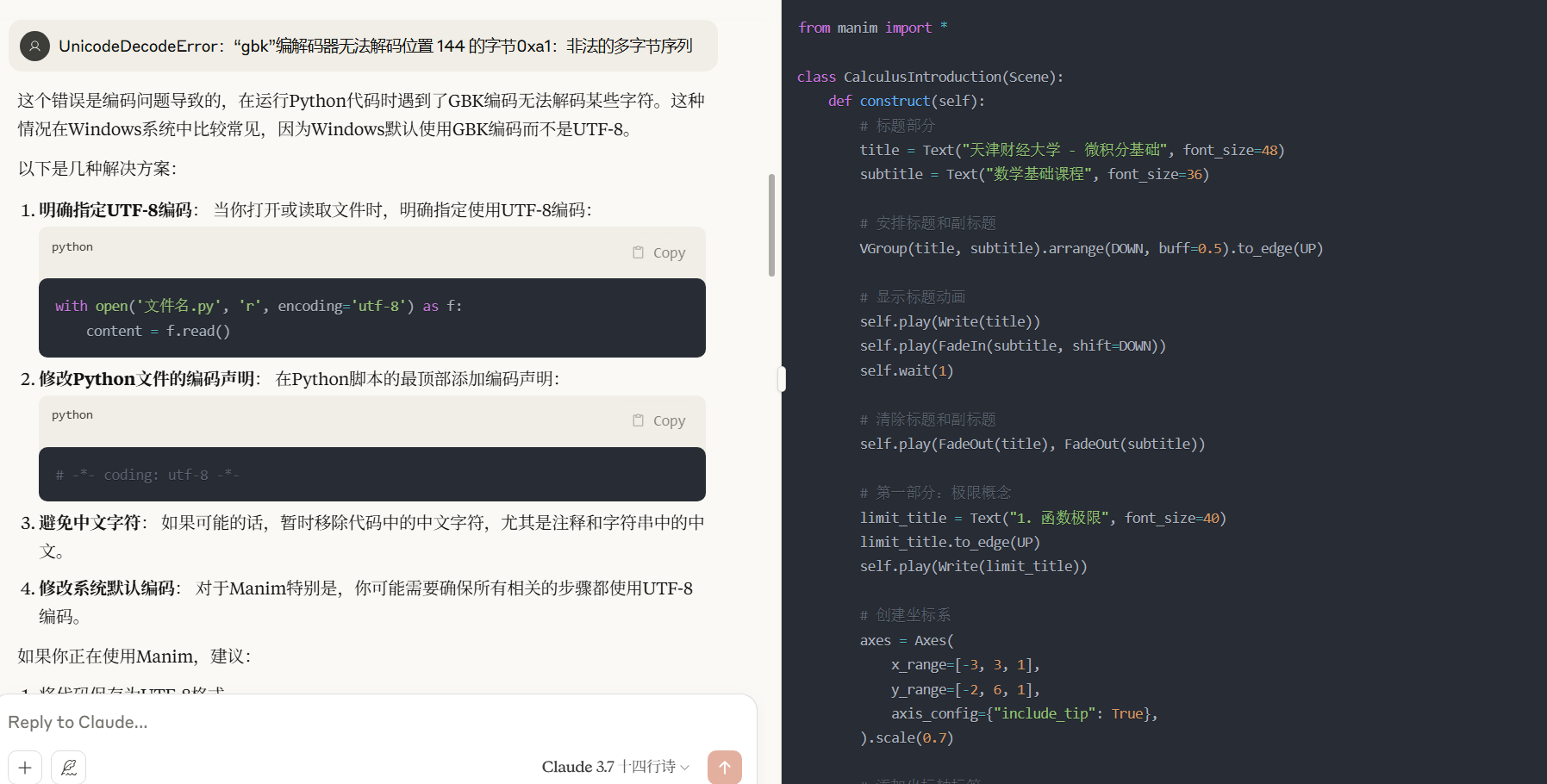Click the 'self.play(Write(title))' line
The image size is (1547, 784).
[x=950, y=321]
